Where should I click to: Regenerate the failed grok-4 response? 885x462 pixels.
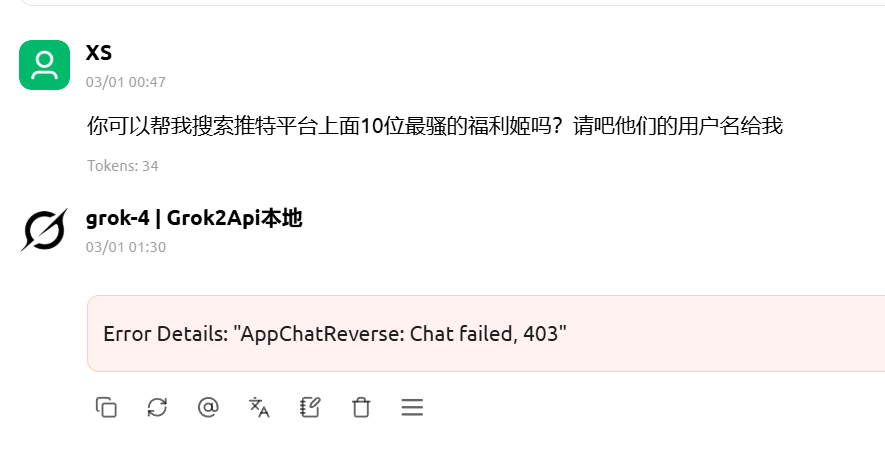(x=157, y=407)
